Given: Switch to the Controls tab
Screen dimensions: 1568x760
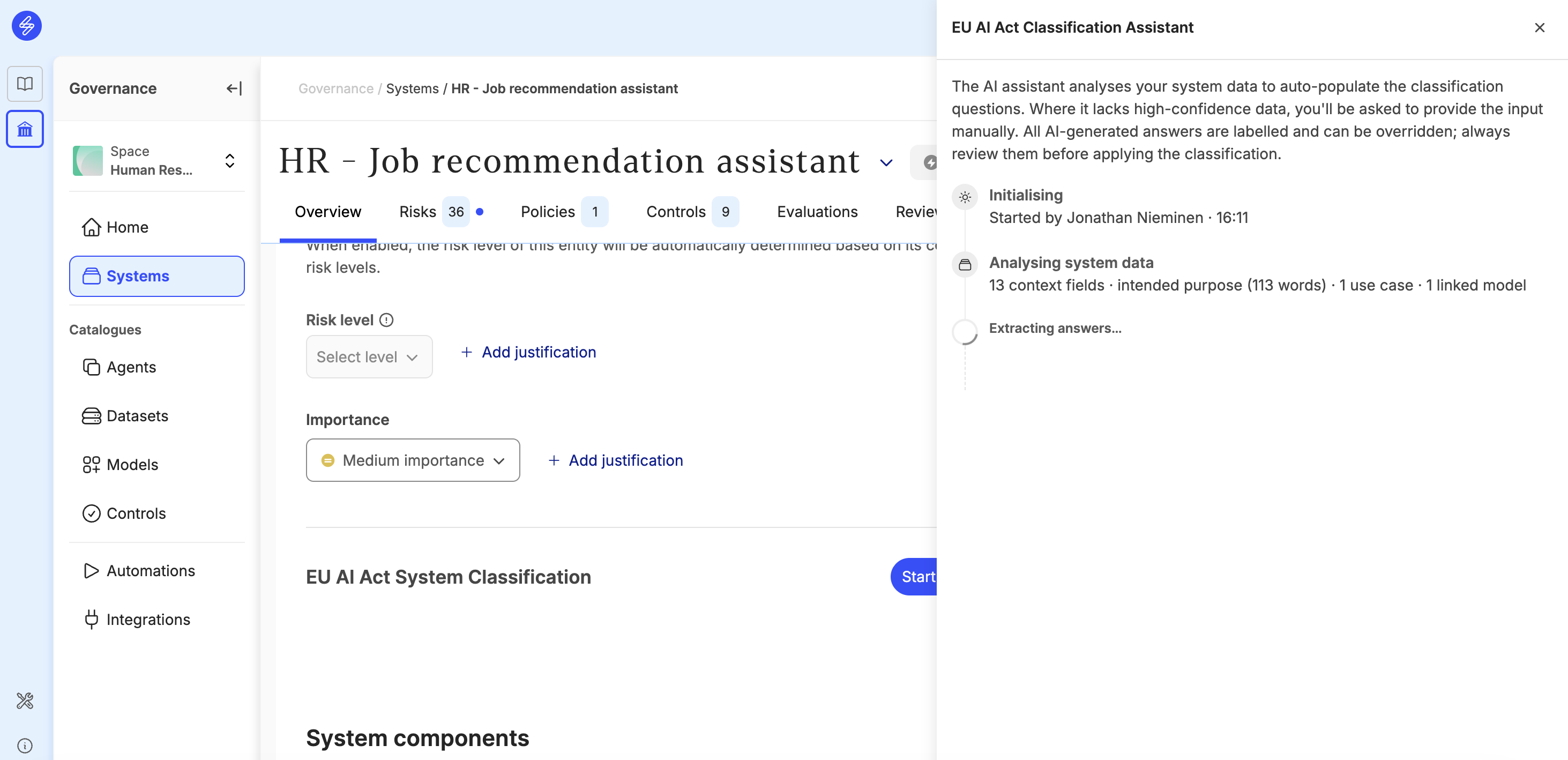Looking at the screenshot, I should [692, 212].
